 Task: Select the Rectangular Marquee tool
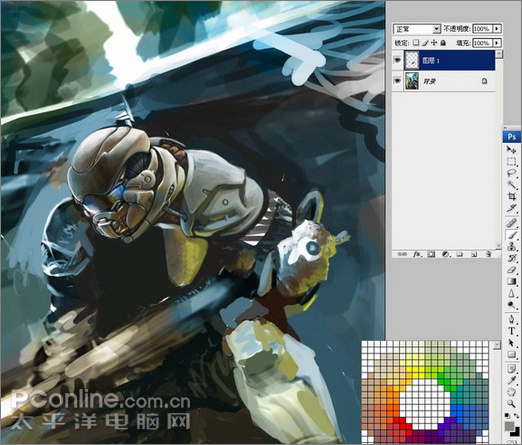click(511, 162)
